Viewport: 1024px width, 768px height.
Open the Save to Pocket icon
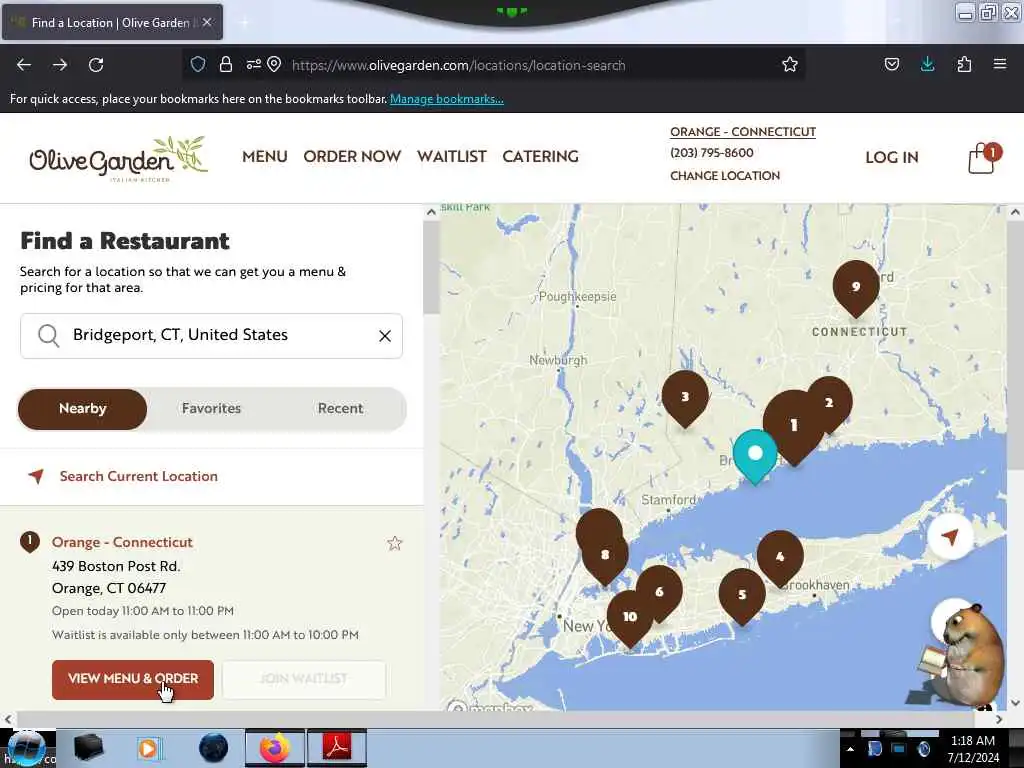coord(891,65)
